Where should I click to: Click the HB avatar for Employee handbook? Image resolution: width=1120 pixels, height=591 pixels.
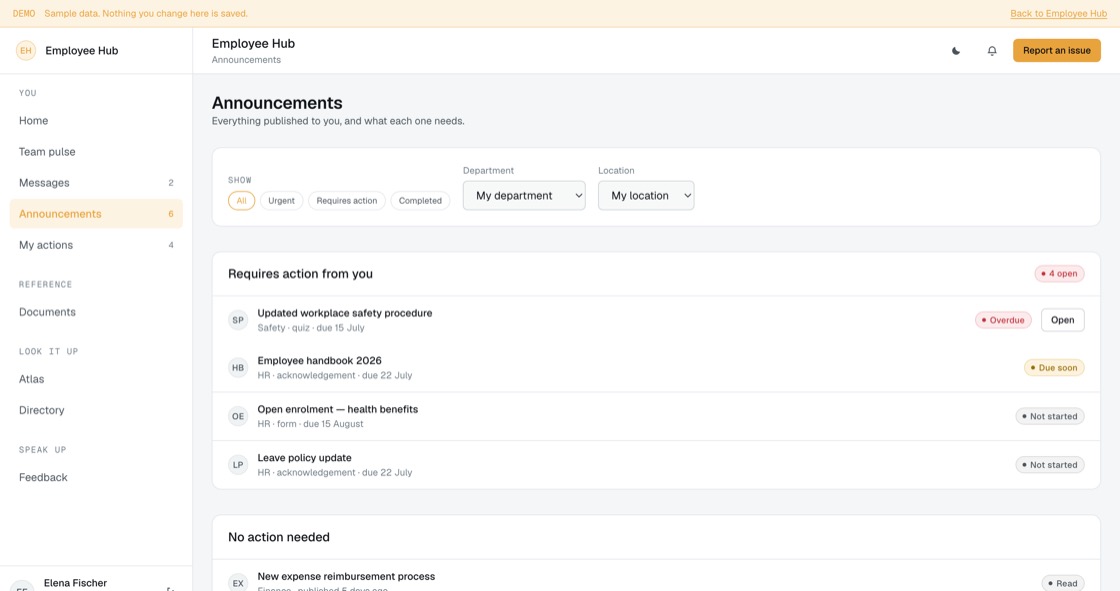pos(238,368)
